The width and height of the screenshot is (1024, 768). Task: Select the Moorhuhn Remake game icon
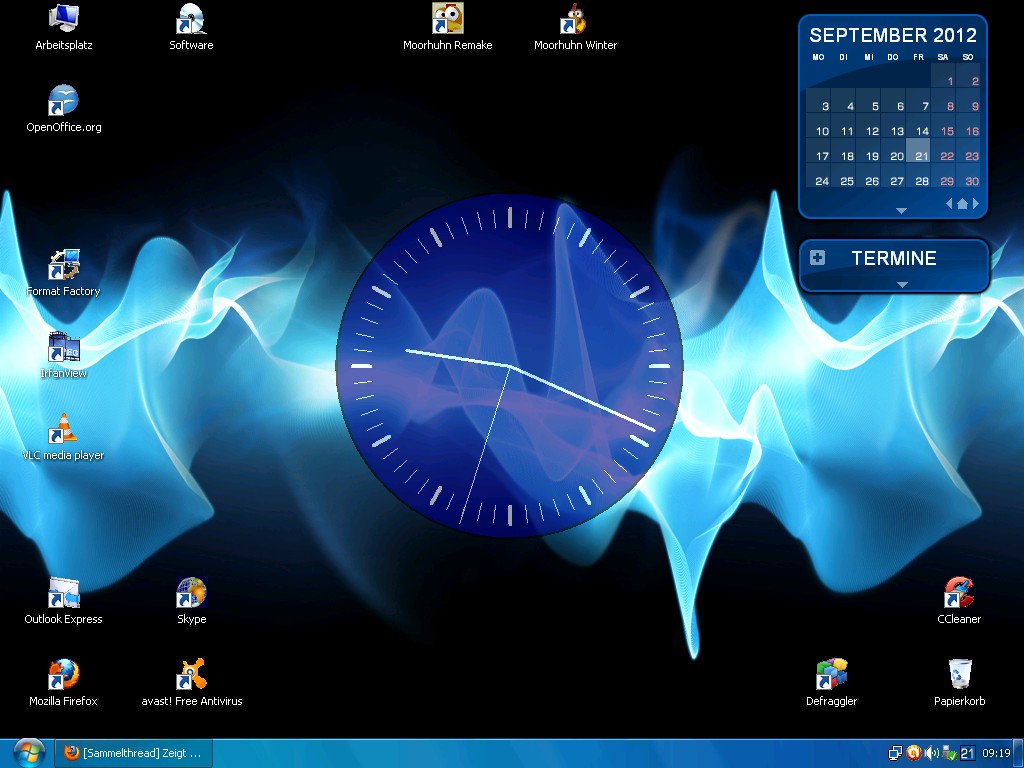point(447,26)
